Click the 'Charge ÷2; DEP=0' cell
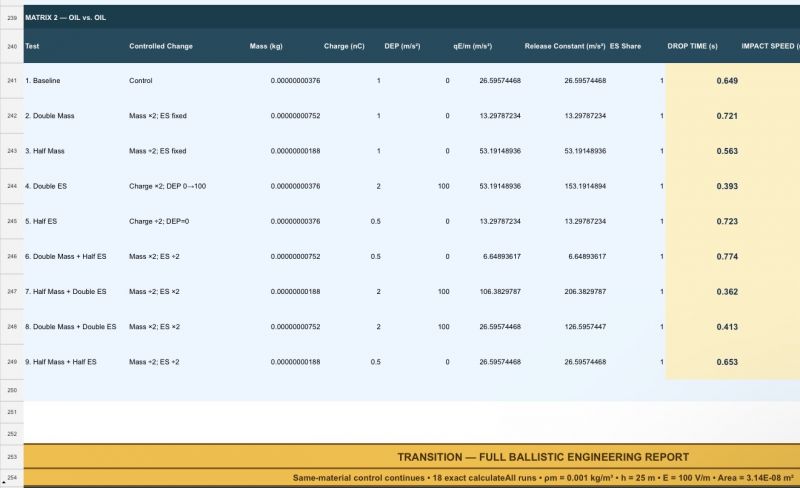This screenshot has width=800, height=488. [159, 221]
